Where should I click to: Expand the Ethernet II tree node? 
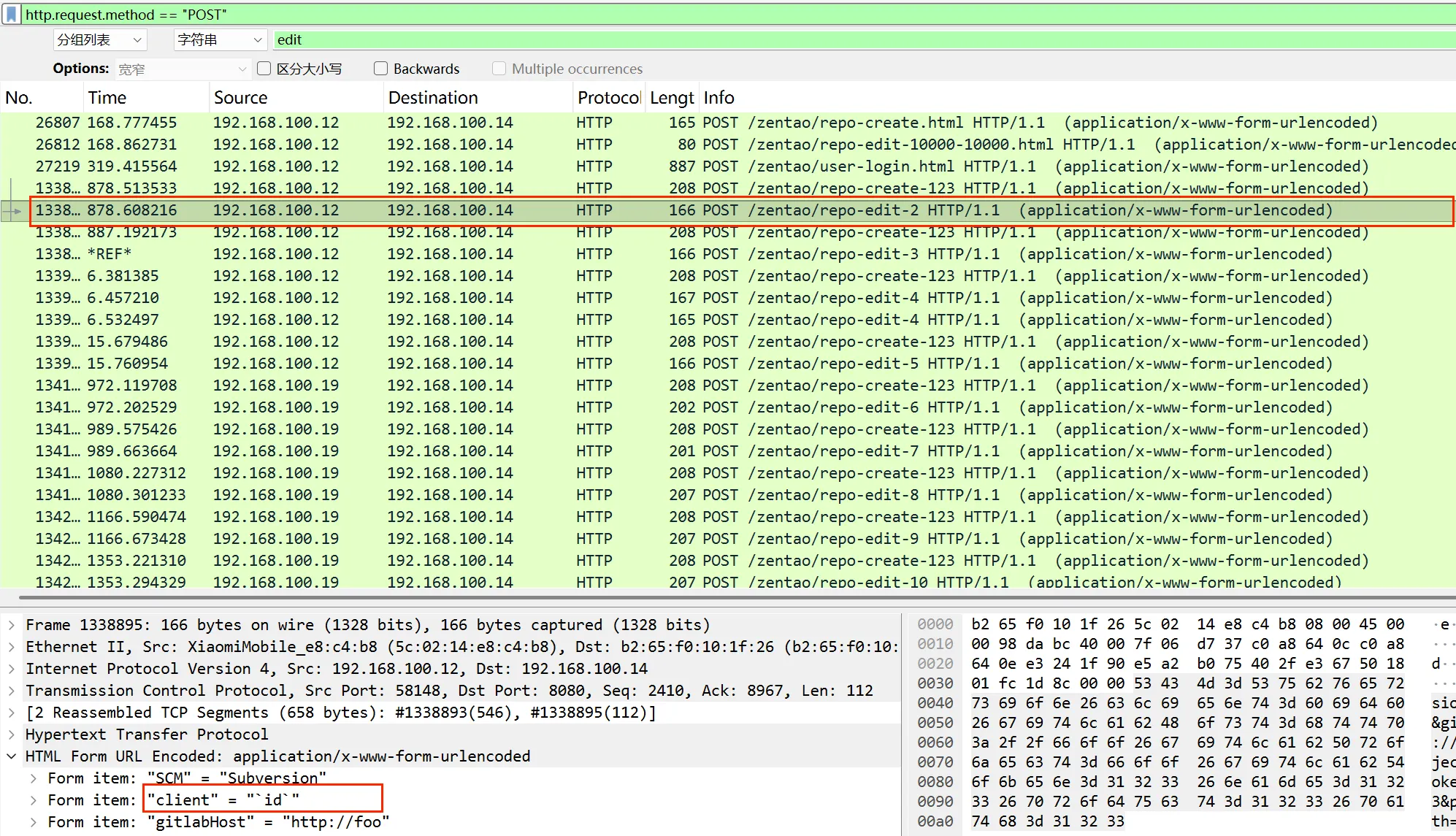12,647
